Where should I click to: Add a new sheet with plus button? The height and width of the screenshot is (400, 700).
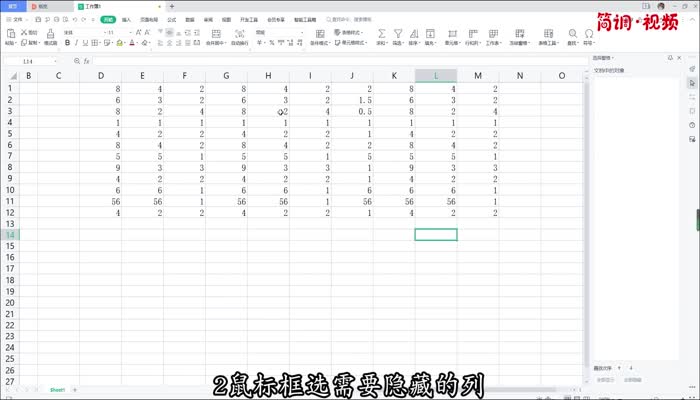click(x=75, y=389)
